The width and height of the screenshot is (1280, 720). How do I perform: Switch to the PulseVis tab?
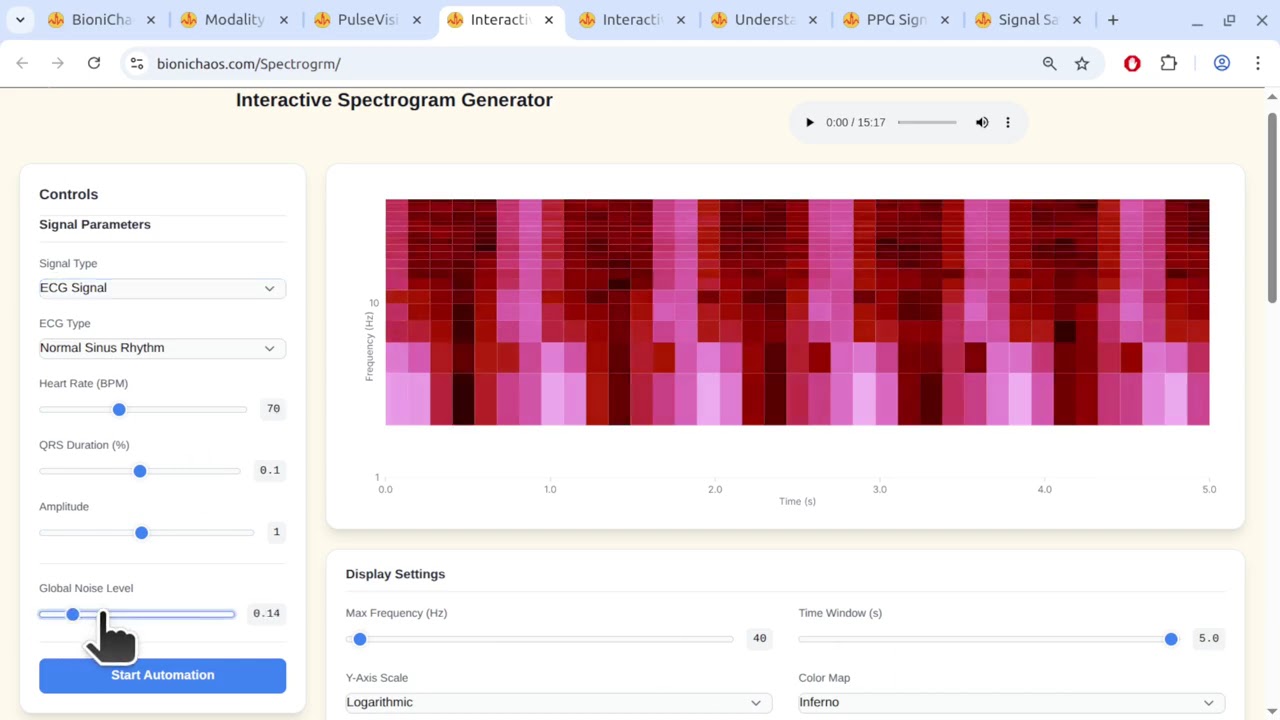coord(367,20)
